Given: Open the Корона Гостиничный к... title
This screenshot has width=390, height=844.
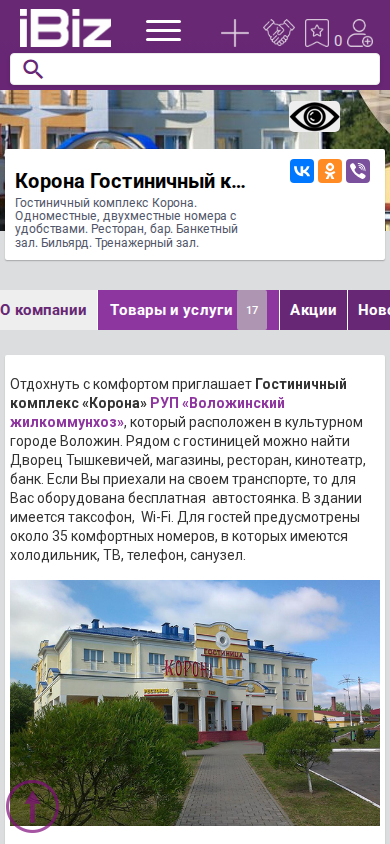Looking at the screenshot, I should point(130,181).
